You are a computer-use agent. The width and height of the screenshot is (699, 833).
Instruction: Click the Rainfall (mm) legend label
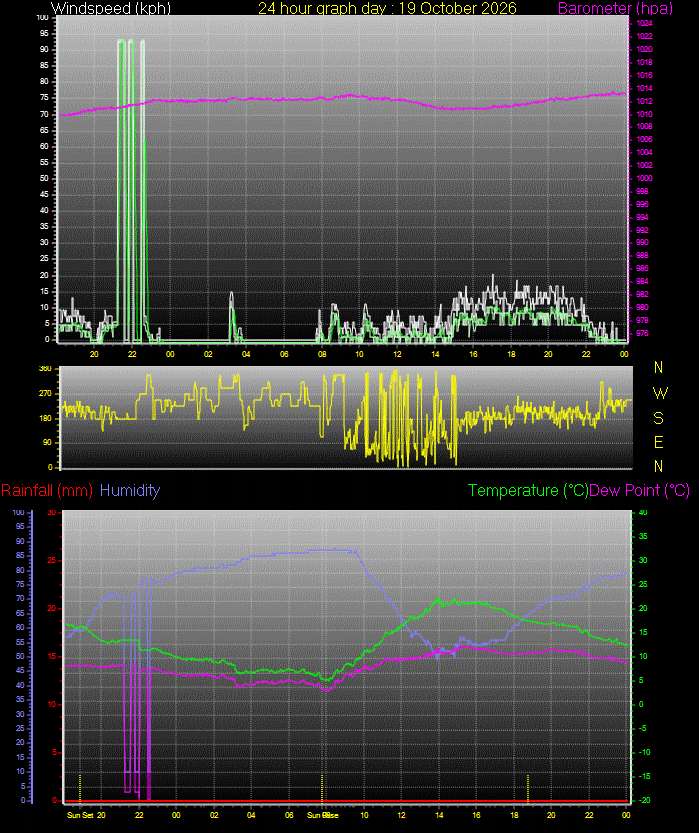click(47, 490)
